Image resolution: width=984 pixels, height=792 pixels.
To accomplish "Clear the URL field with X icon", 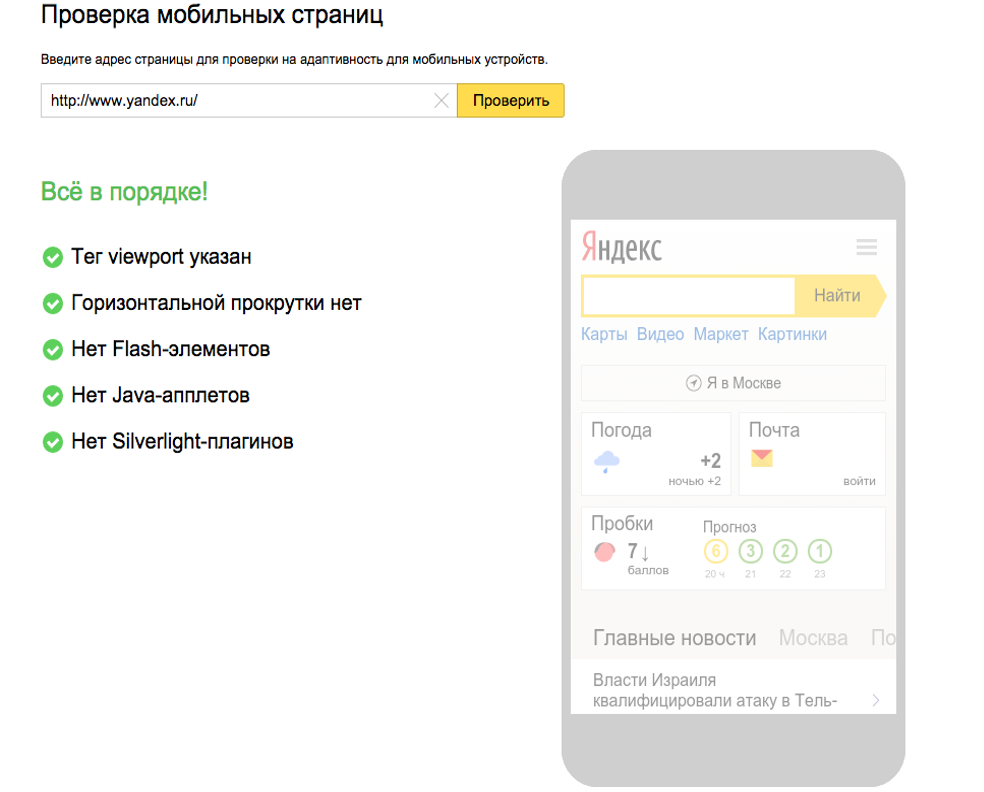I will click(x=441, y=100).
